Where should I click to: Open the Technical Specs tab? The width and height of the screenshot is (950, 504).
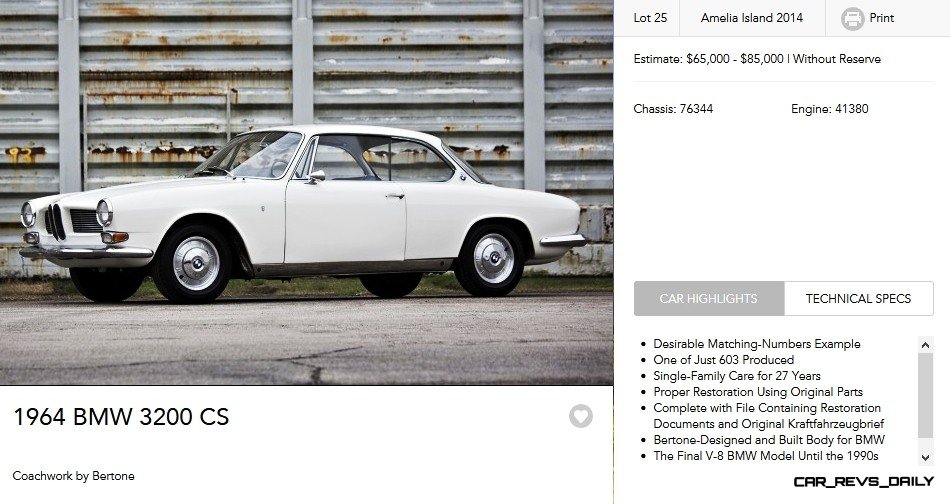[859, 299]
